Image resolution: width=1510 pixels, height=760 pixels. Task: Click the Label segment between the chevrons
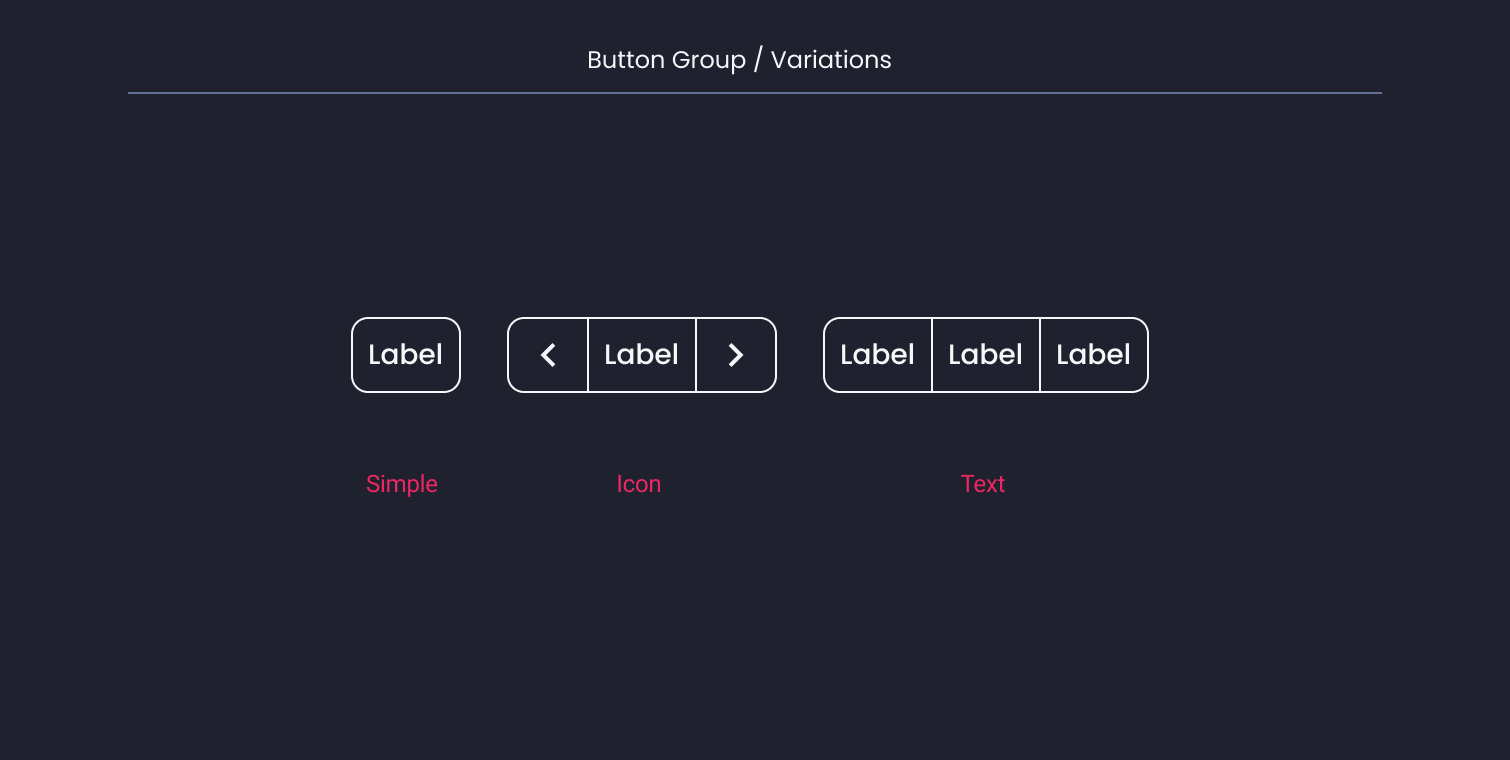pos(642,355)
